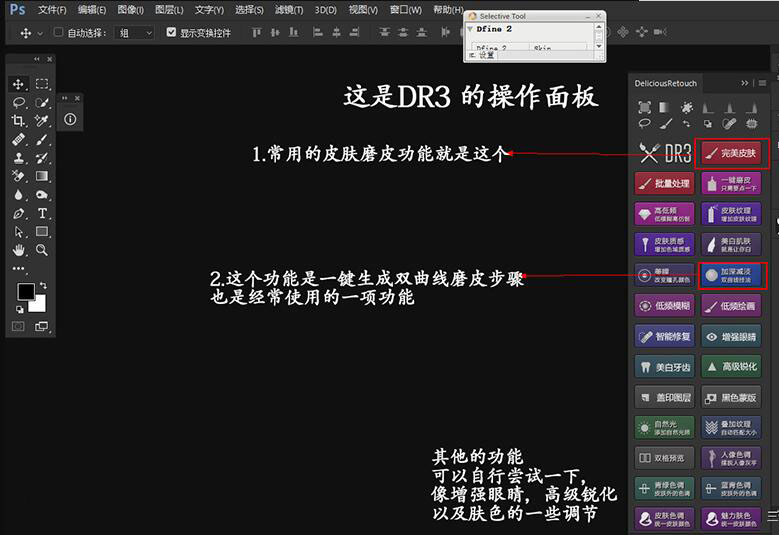Screen dimensions: 779x535
Task: Open the Edit Toolbar three-dots menu
Action: pyautogui.click(x=18, y=268)
